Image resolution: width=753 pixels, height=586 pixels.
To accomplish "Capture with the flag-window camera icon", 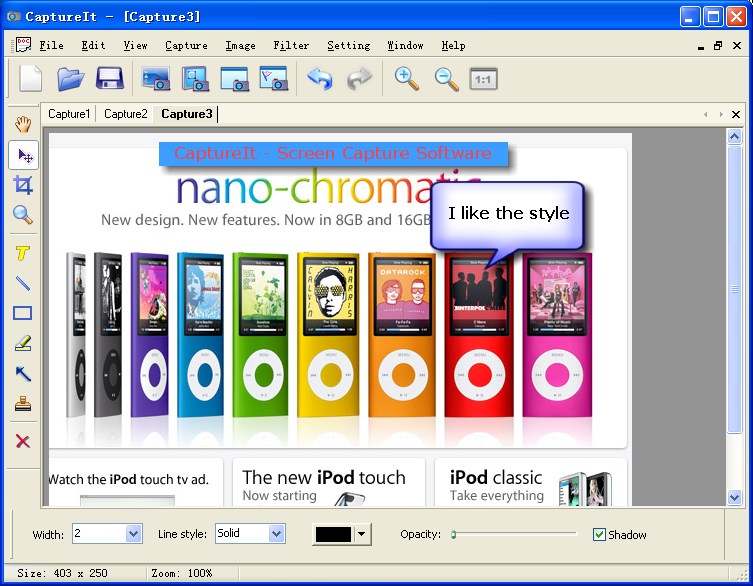I will click(274, 78).
